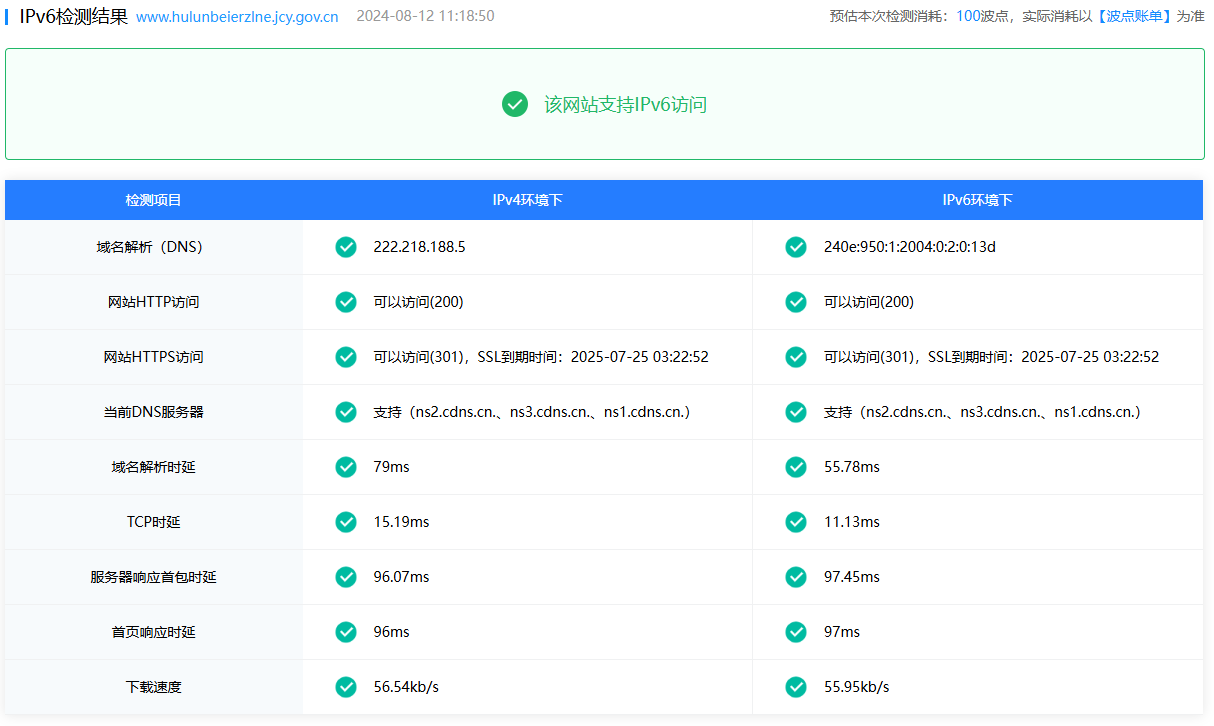Select the 当前DNS服务器 row label

click(153, 412)
